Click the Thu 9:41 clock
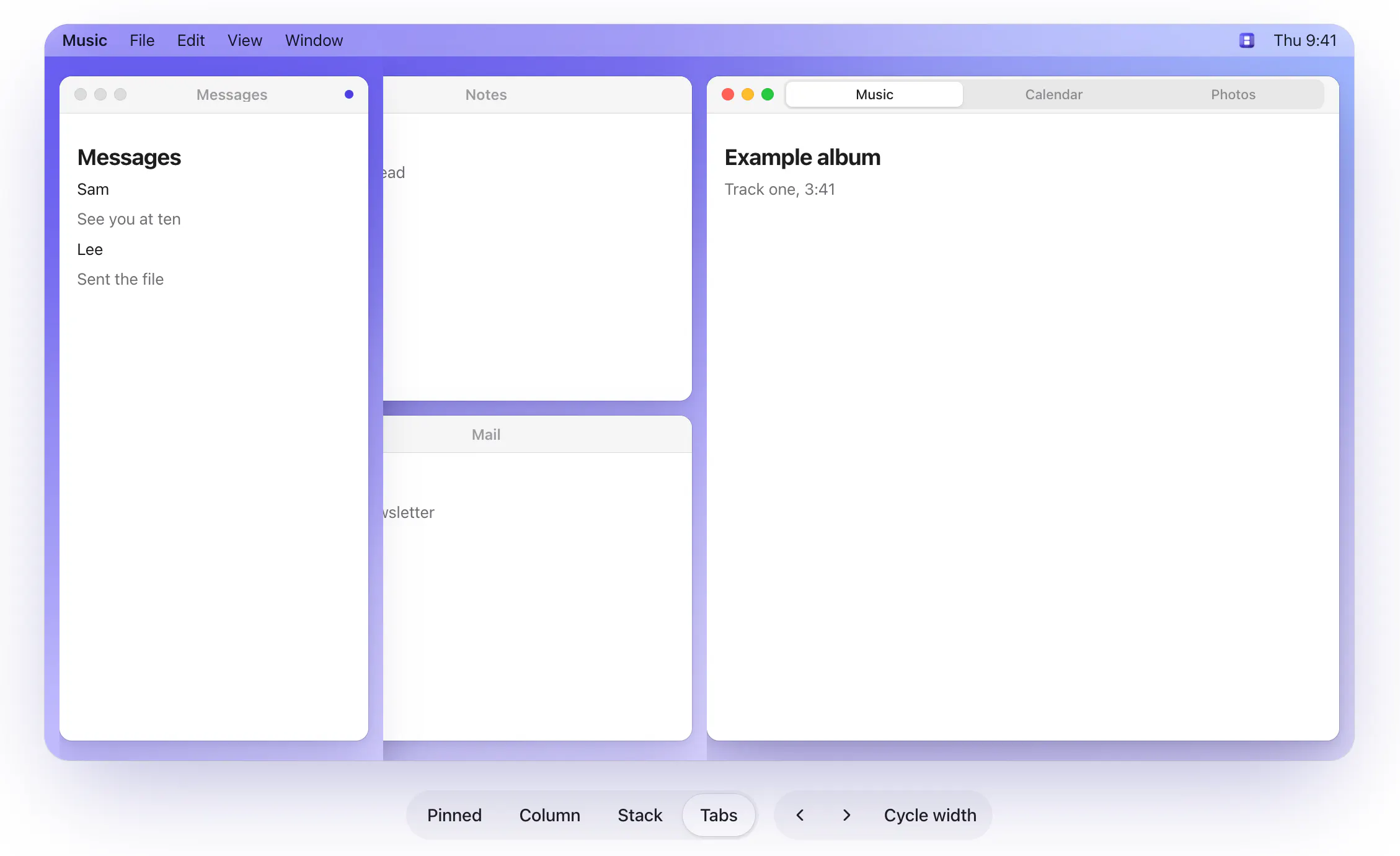This screenshot has width=1400, height=856. pyautogui.click(x=1305, y=40)
